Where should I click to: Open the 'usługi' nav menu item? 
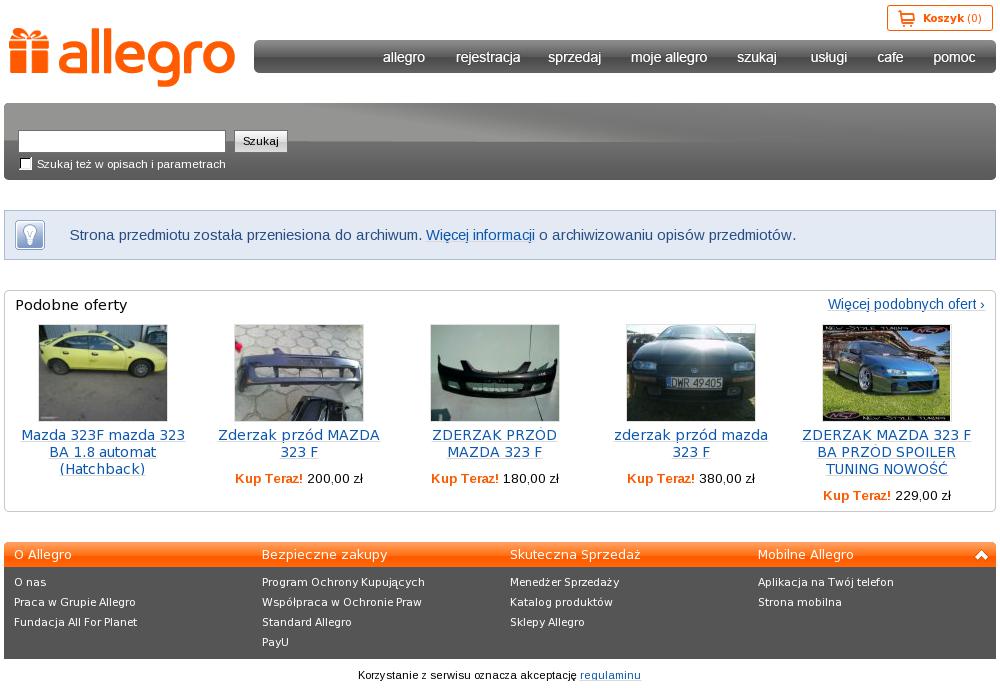point(828,57)
